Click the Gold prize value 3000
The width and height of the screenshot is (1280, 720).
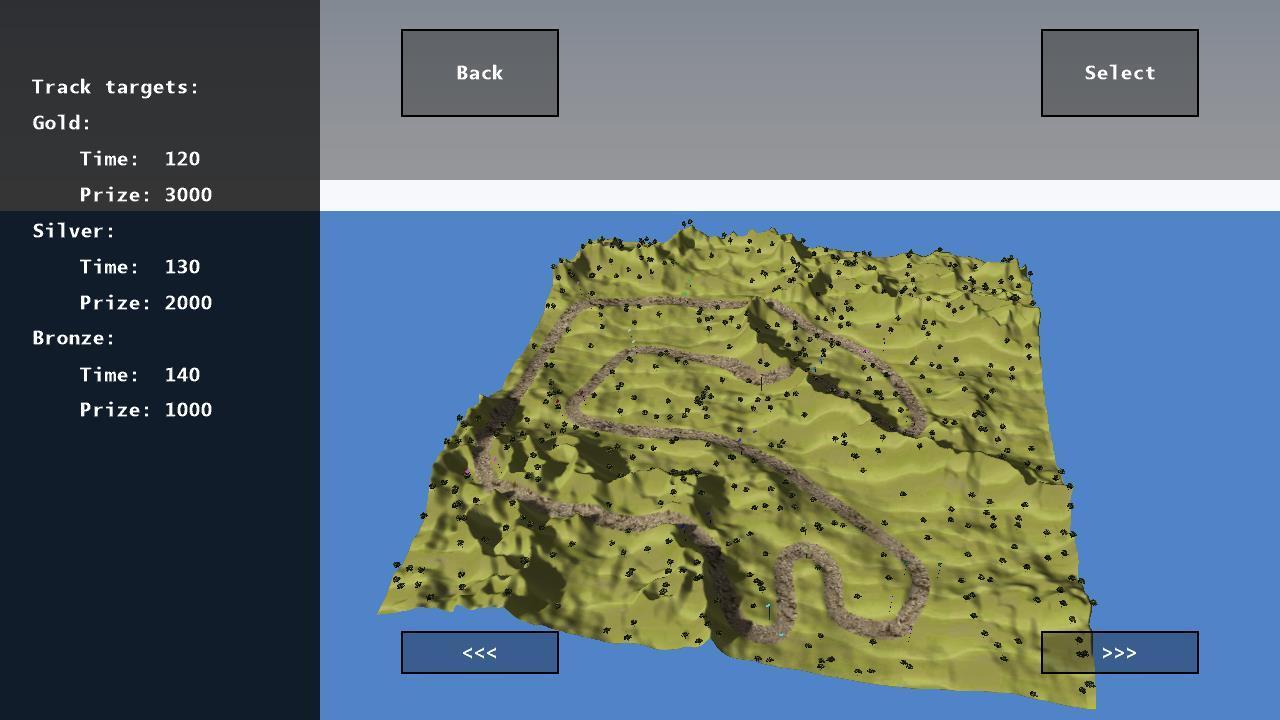[188, 195]
